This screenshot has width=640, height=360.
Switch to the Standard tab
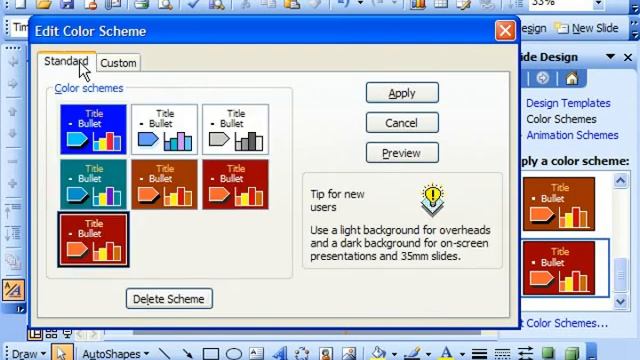[x=66, y=61]
